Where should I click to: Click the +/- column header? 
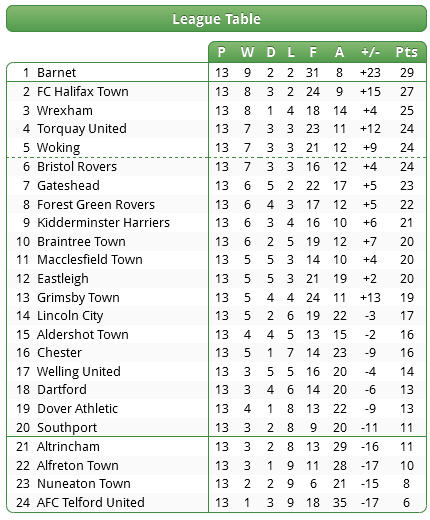370,52
